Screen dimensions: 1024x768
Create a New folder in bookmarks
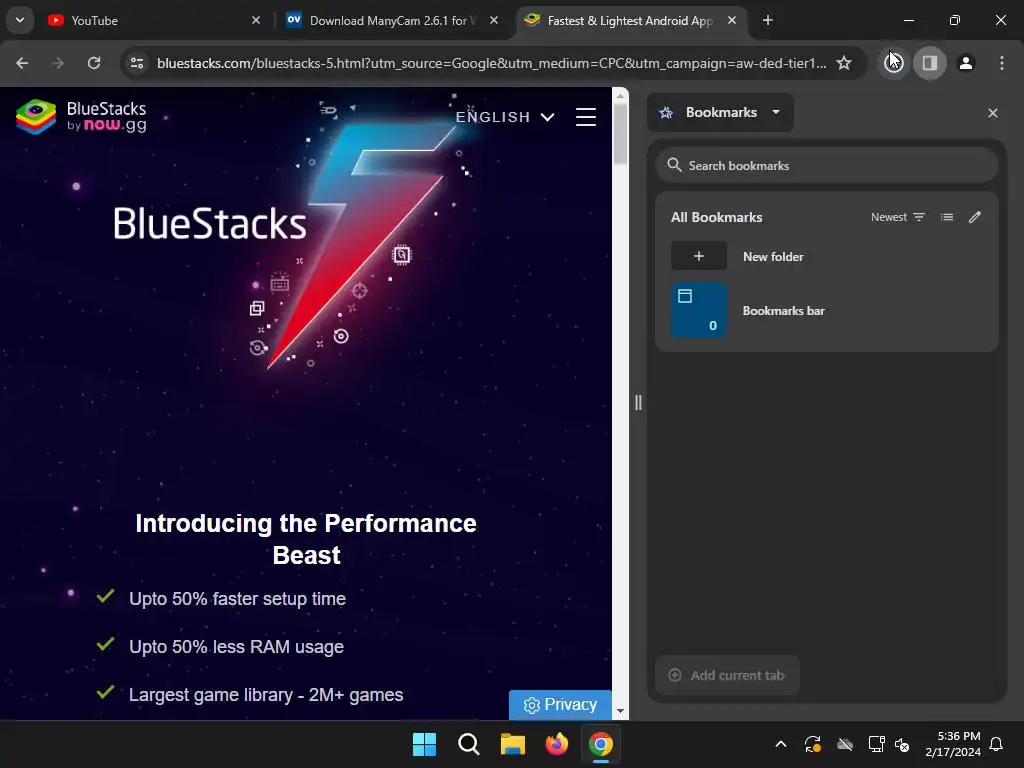pos(827,256)
